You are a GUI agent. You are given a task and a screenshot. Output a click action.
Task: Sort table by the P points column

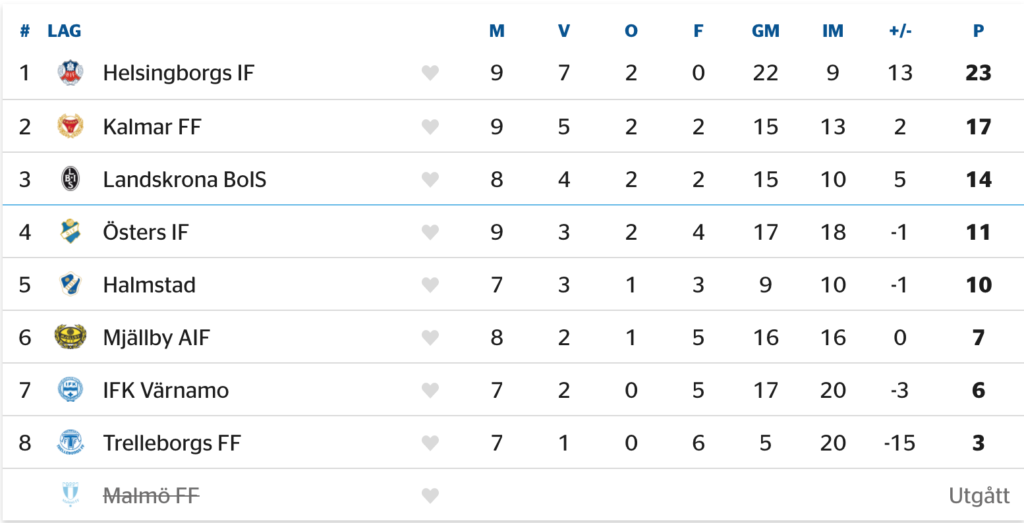(978, 31)
